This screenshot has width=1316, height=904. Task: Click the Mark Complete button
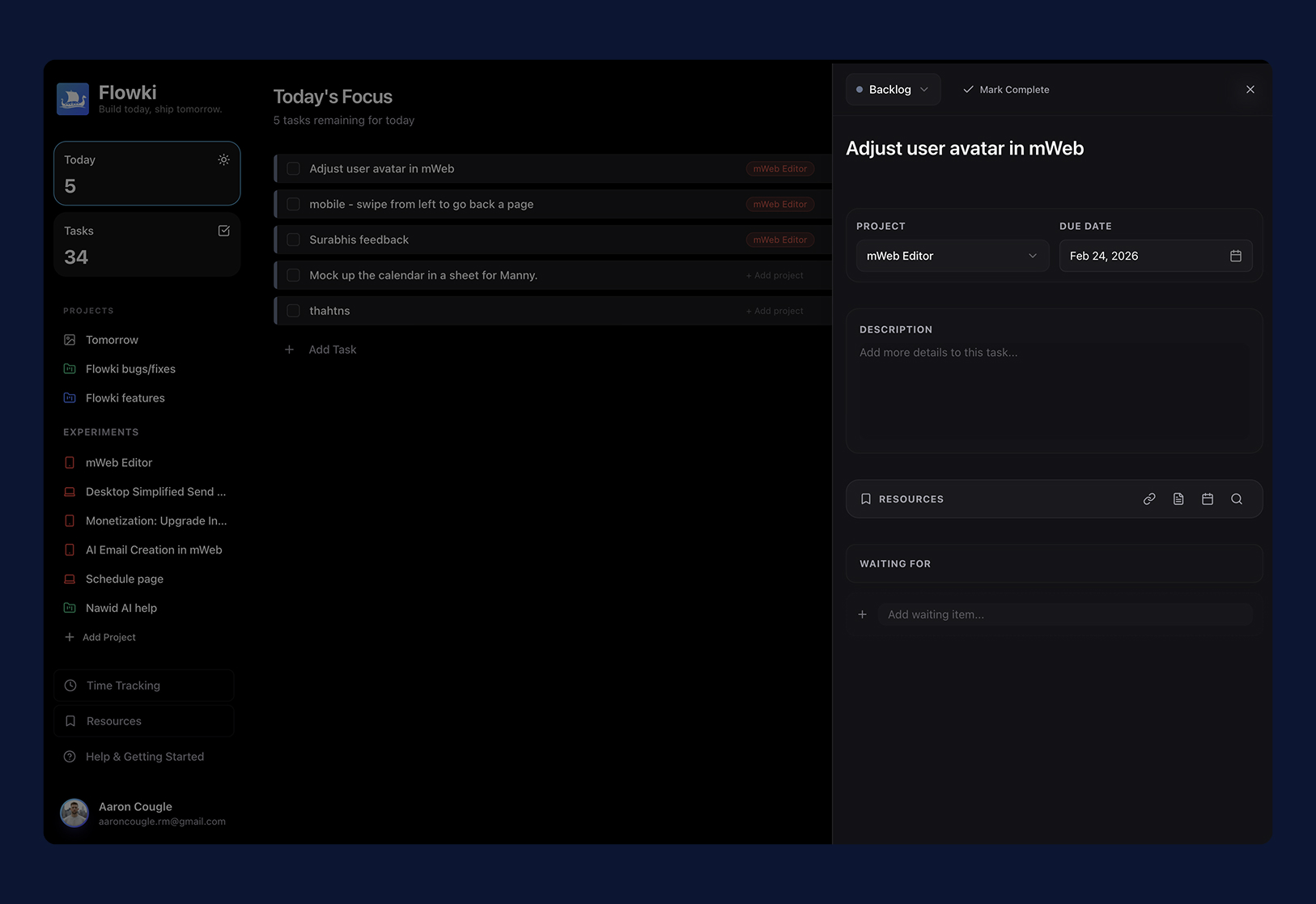(1006, 90)
